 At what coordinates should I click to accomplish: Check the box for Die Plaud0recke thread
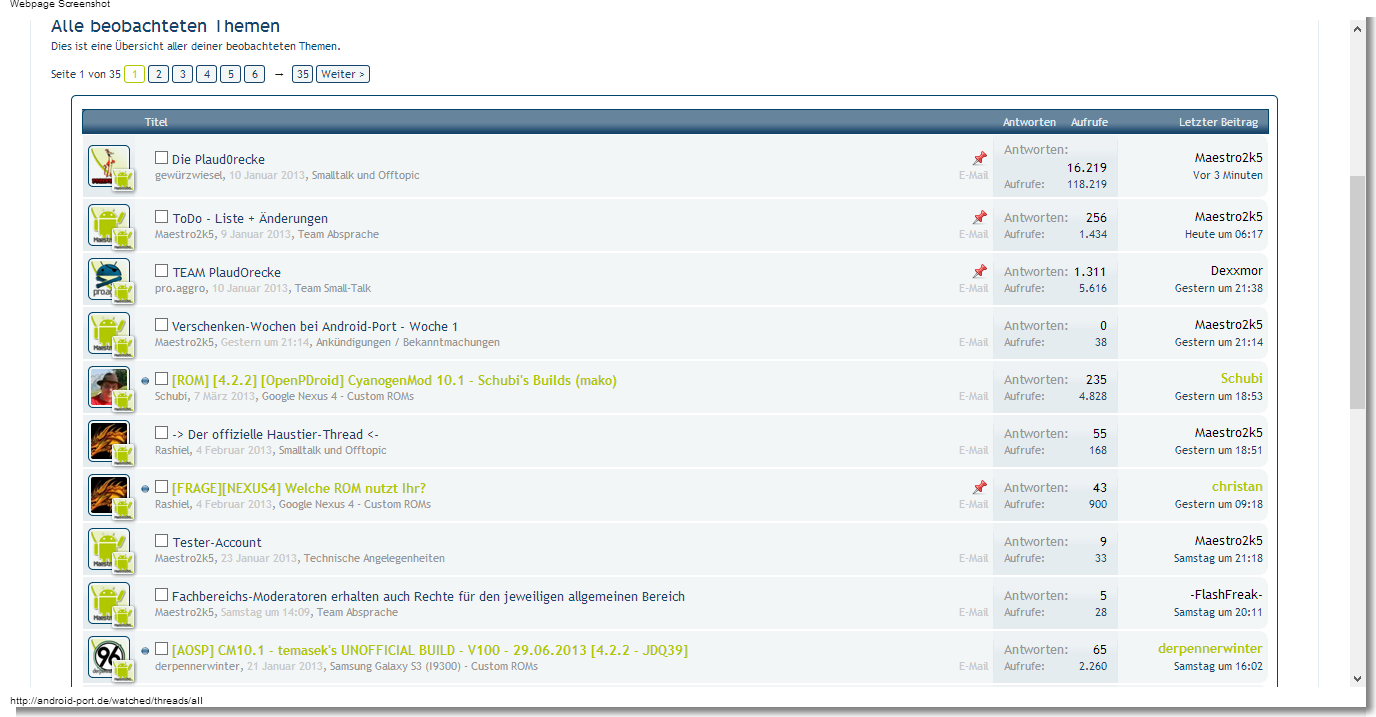pos(161,158)
